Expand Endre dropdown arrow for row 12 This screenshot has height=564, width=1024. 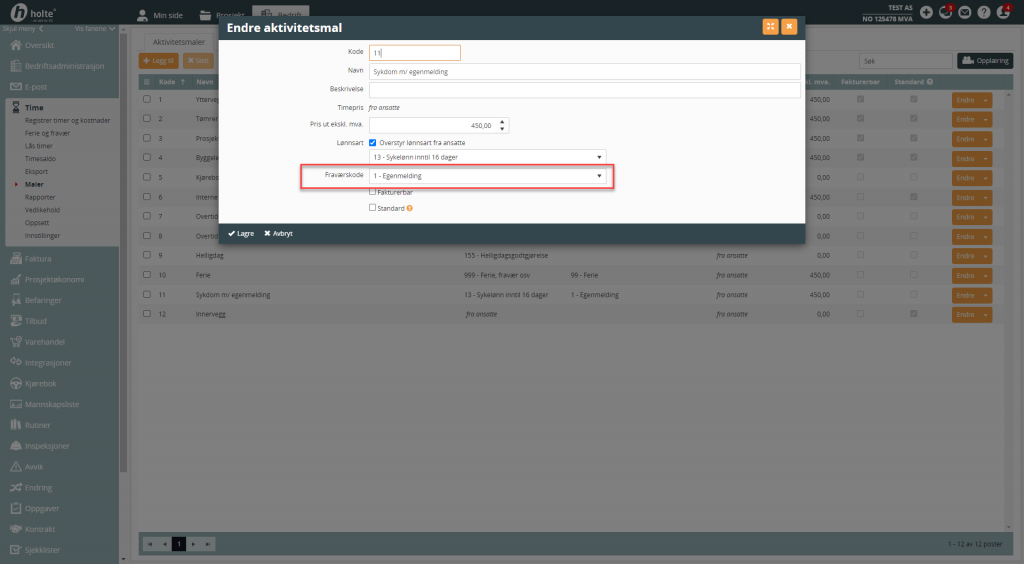pyautogui.click(x=985, y=314)
